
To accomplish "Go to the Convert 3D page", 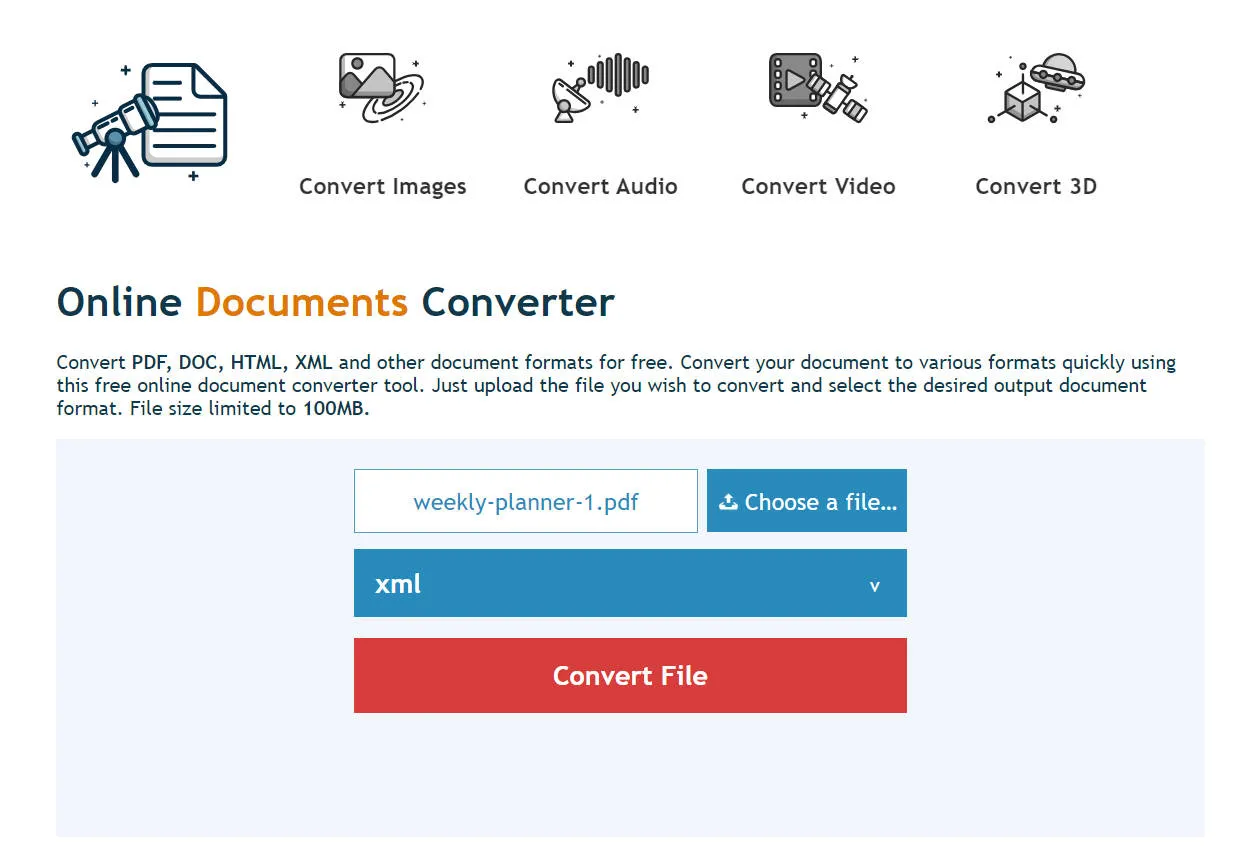I will click(x=1036, y=186).
